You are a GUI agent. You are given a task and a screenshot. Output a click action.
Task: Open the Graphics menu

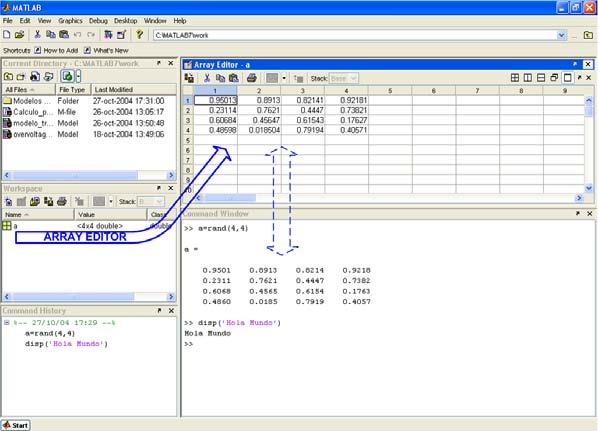[70, 21]
